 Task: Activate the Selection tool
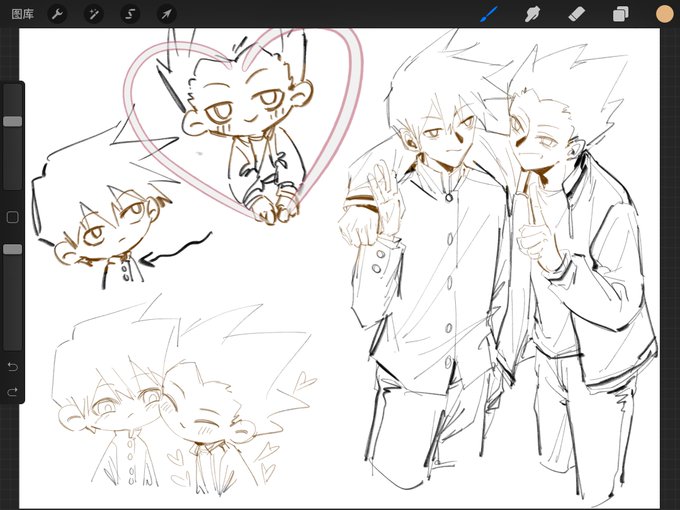tap(130, 14)
